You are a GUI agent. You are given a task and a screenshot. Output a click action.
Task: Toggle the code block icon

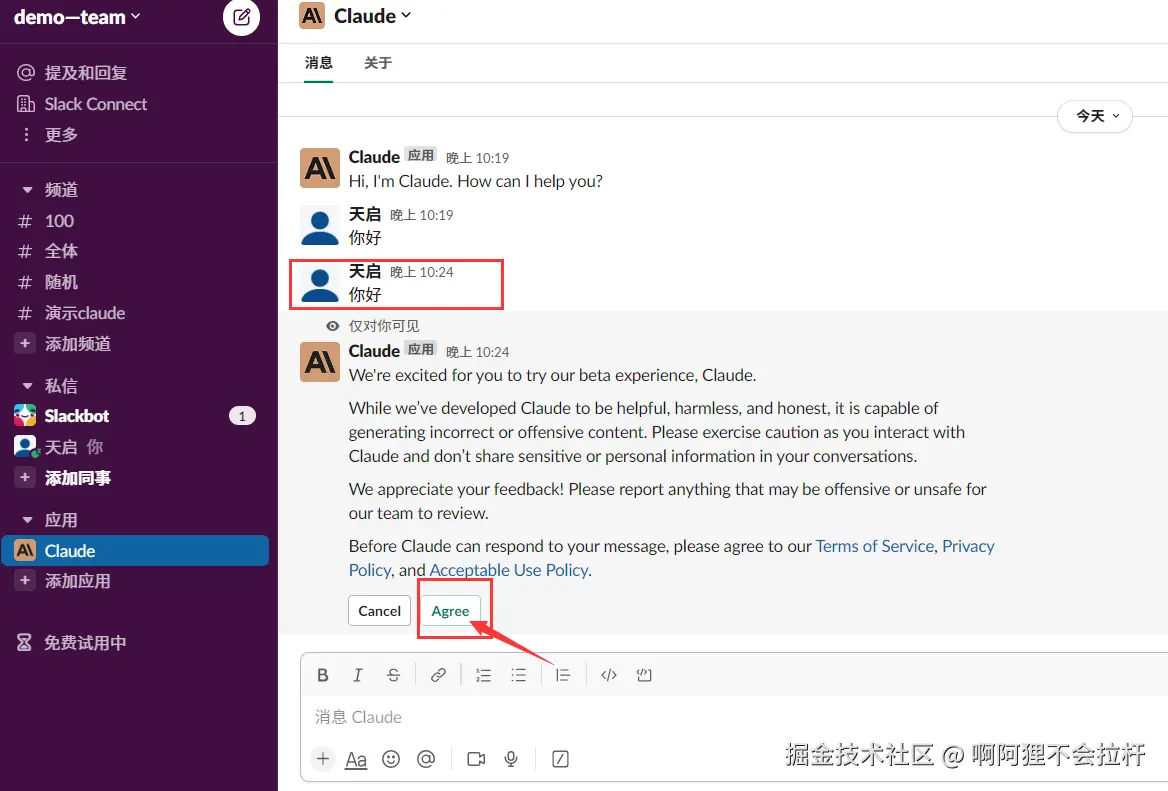[x=644, y=676]
